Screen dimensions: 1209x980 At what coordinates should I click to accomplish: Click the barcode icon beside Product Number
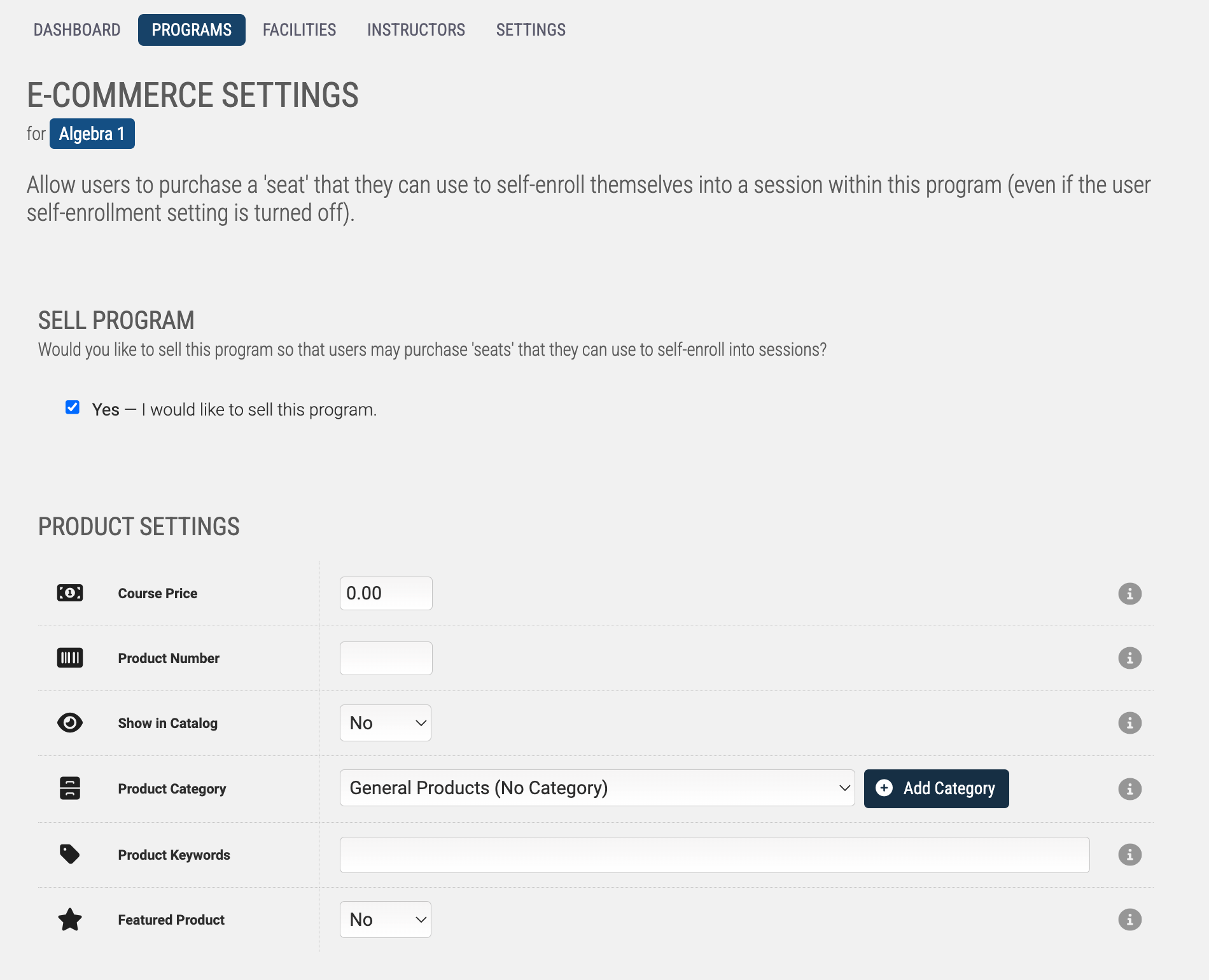click(x=70, y=658)
